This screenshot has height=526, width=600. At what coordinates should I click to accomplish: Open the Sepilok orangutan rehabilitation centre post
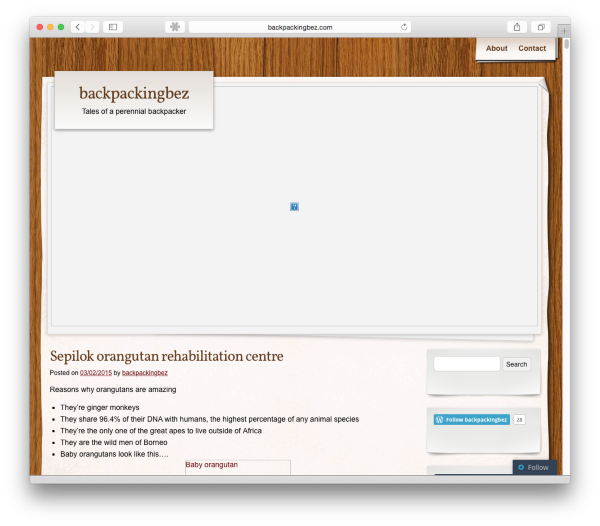tap(166, 356)
